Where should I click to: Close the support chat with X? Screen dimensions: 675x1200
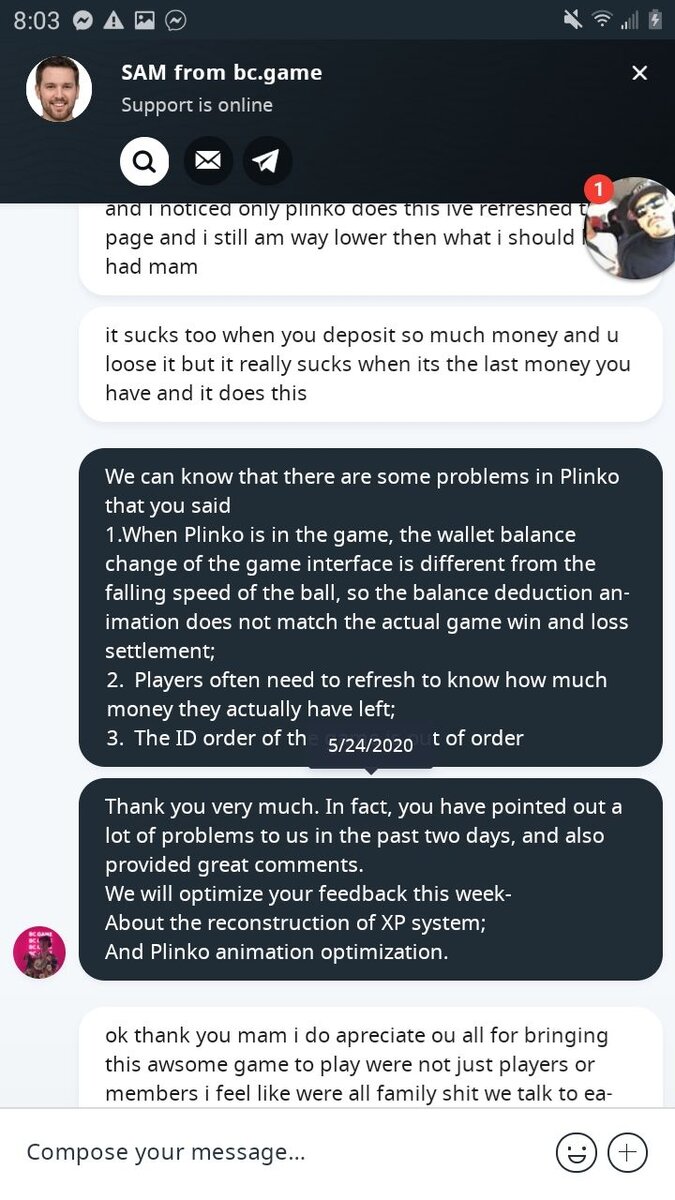[x=640, y=73]
